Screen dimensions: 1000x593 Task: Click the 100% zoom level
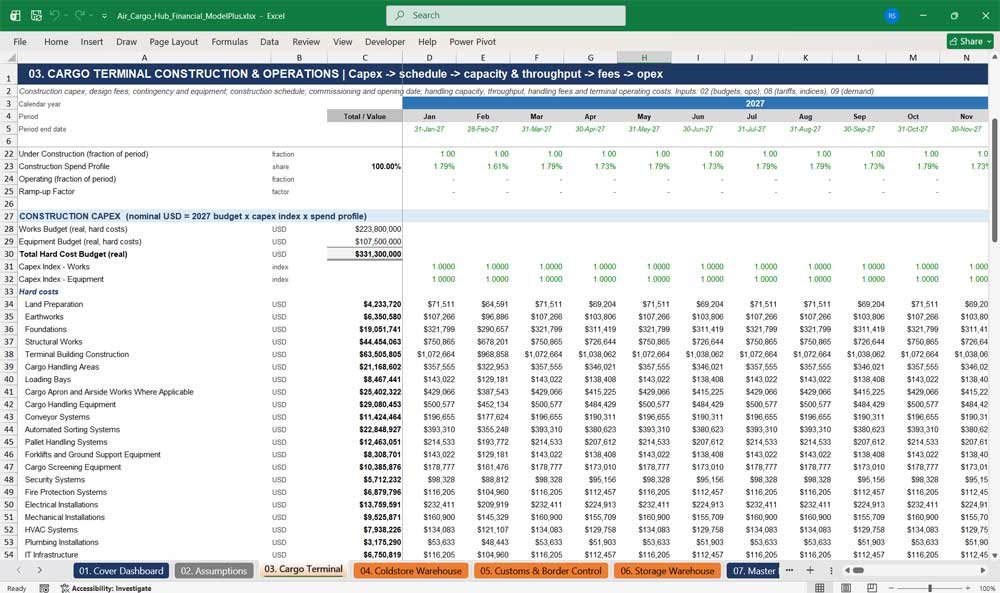click(987, 588)
